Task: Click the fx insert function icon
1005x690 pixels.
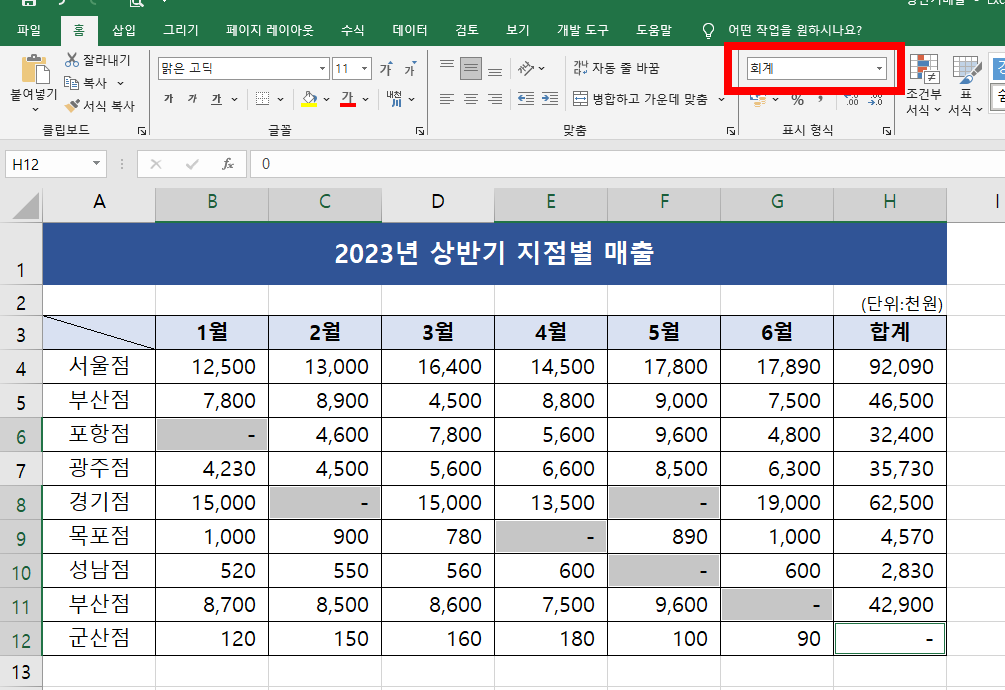Action: [228, 164]
